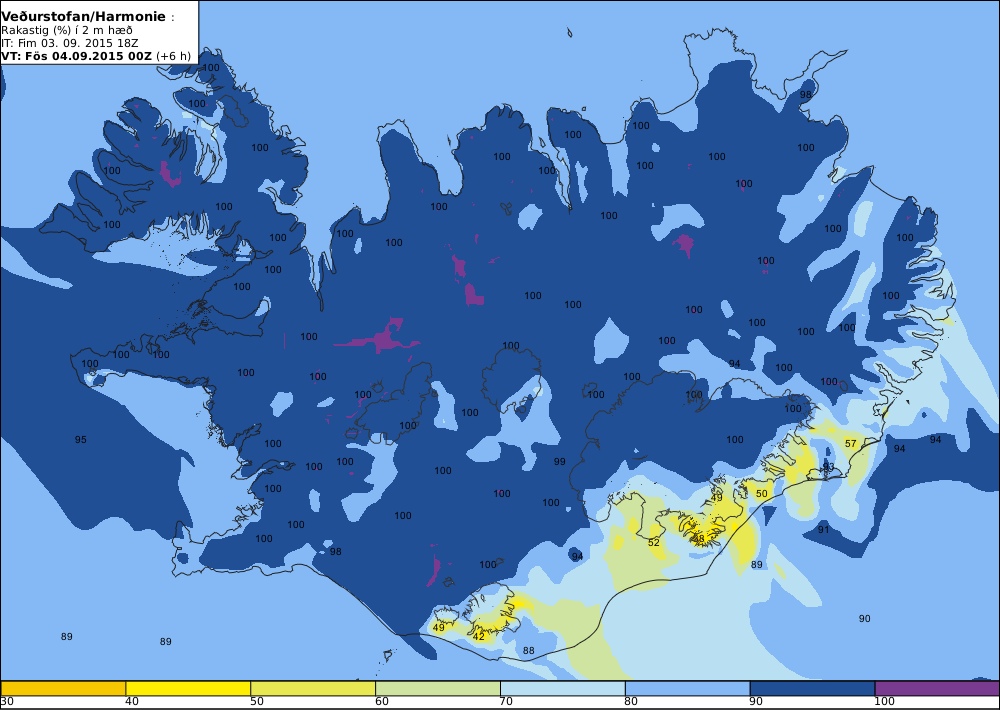Image resolution: width=1000 pixels, height=710 pixels.
Task: Click the value 99 in central Iceland
Action: [x=559, y=461]
